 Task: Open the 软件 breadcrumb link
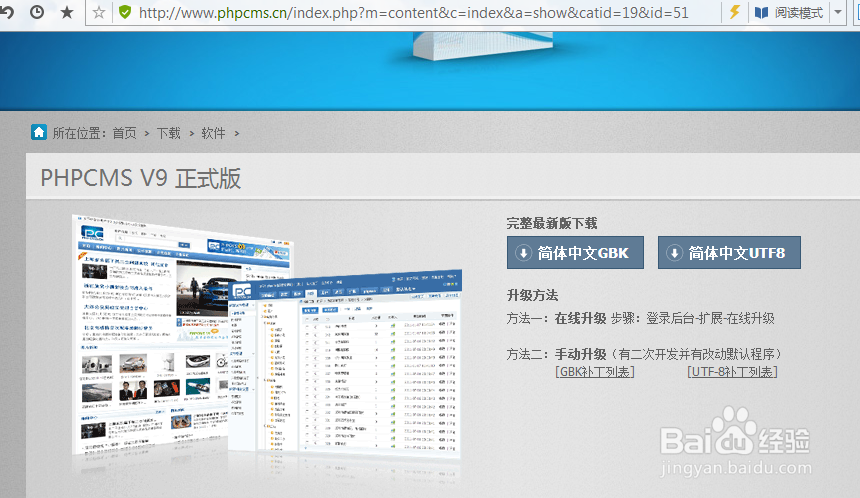[x=213, y=133]
